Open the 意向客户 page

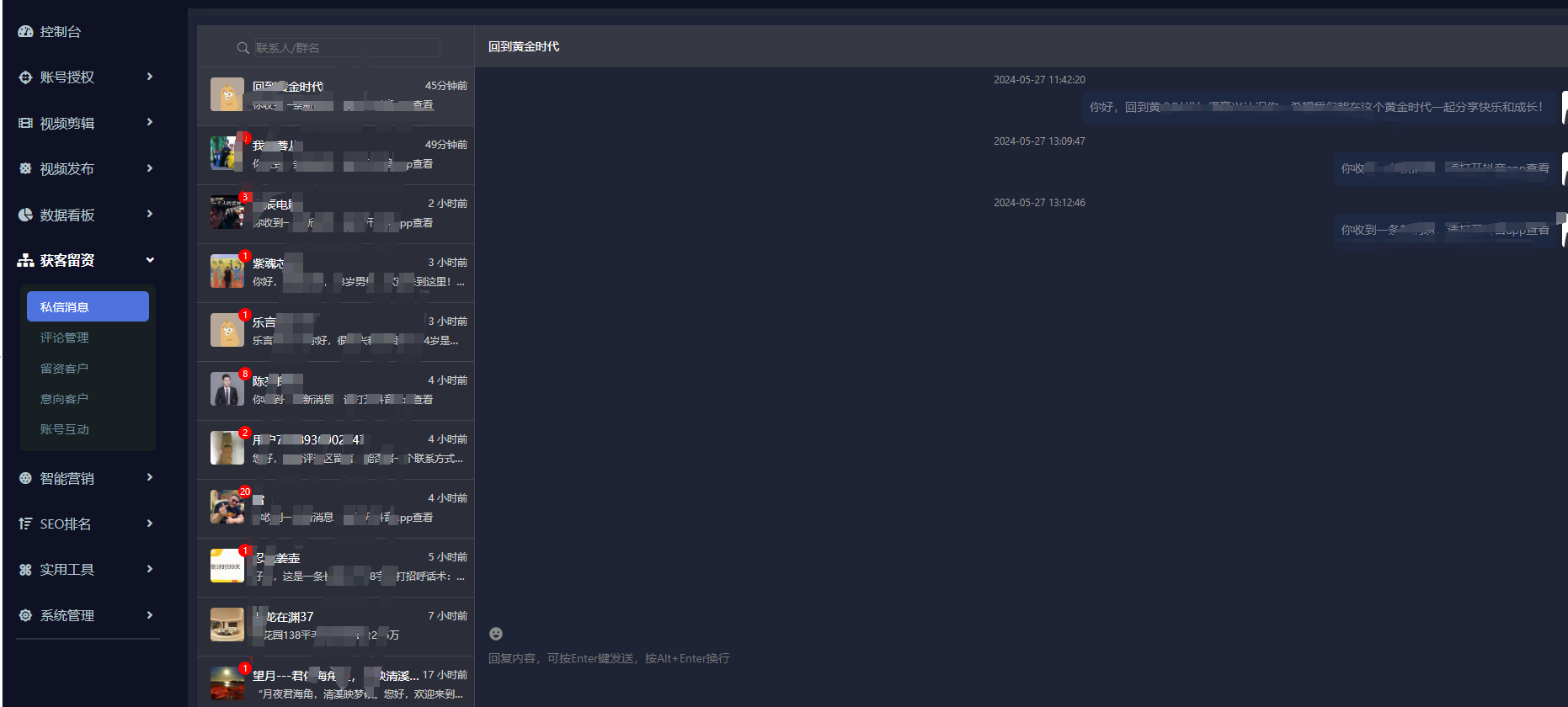point(65,398)
